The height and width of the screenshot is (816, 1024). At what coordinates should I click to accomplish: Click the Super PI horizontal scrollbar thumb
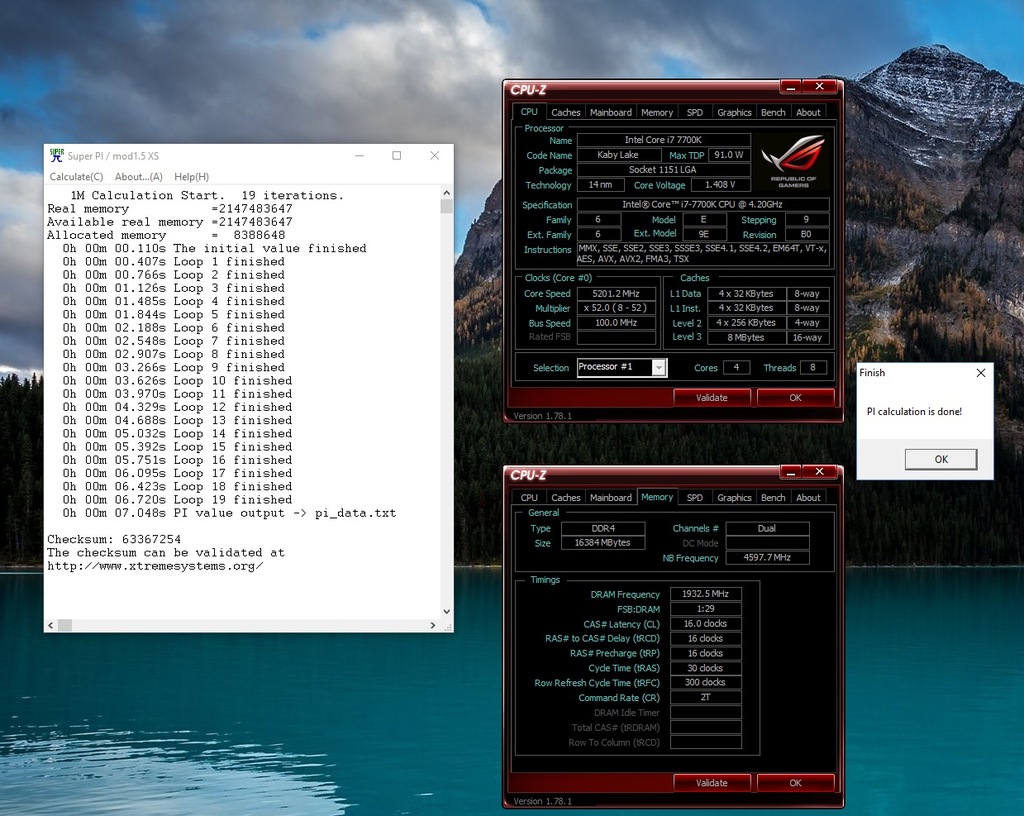pos(65,625)
